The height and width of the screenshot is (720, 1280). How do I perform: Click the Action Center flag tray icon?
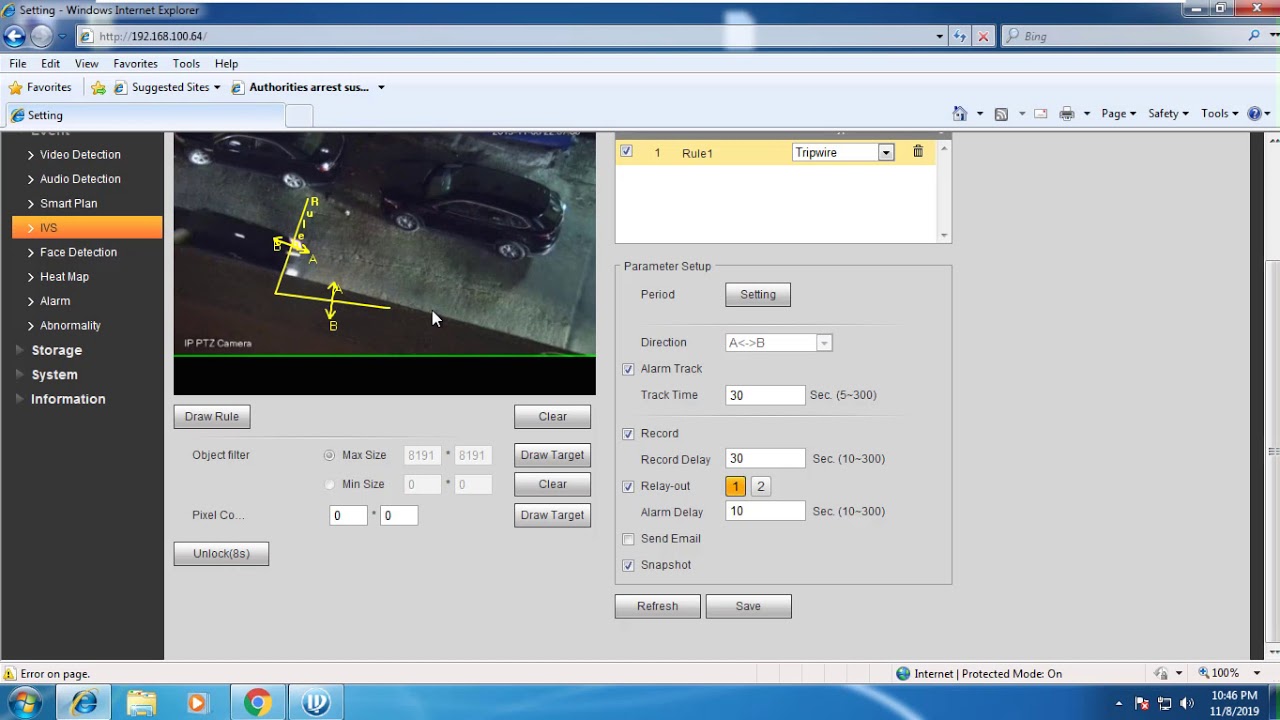pyautogui.click(x=1142, y=703)
